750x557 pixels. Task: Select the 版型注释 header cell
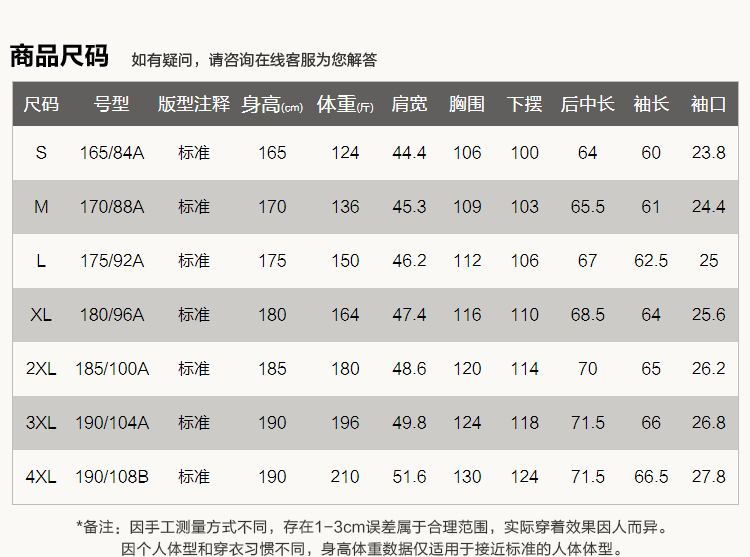click(194, 104)
